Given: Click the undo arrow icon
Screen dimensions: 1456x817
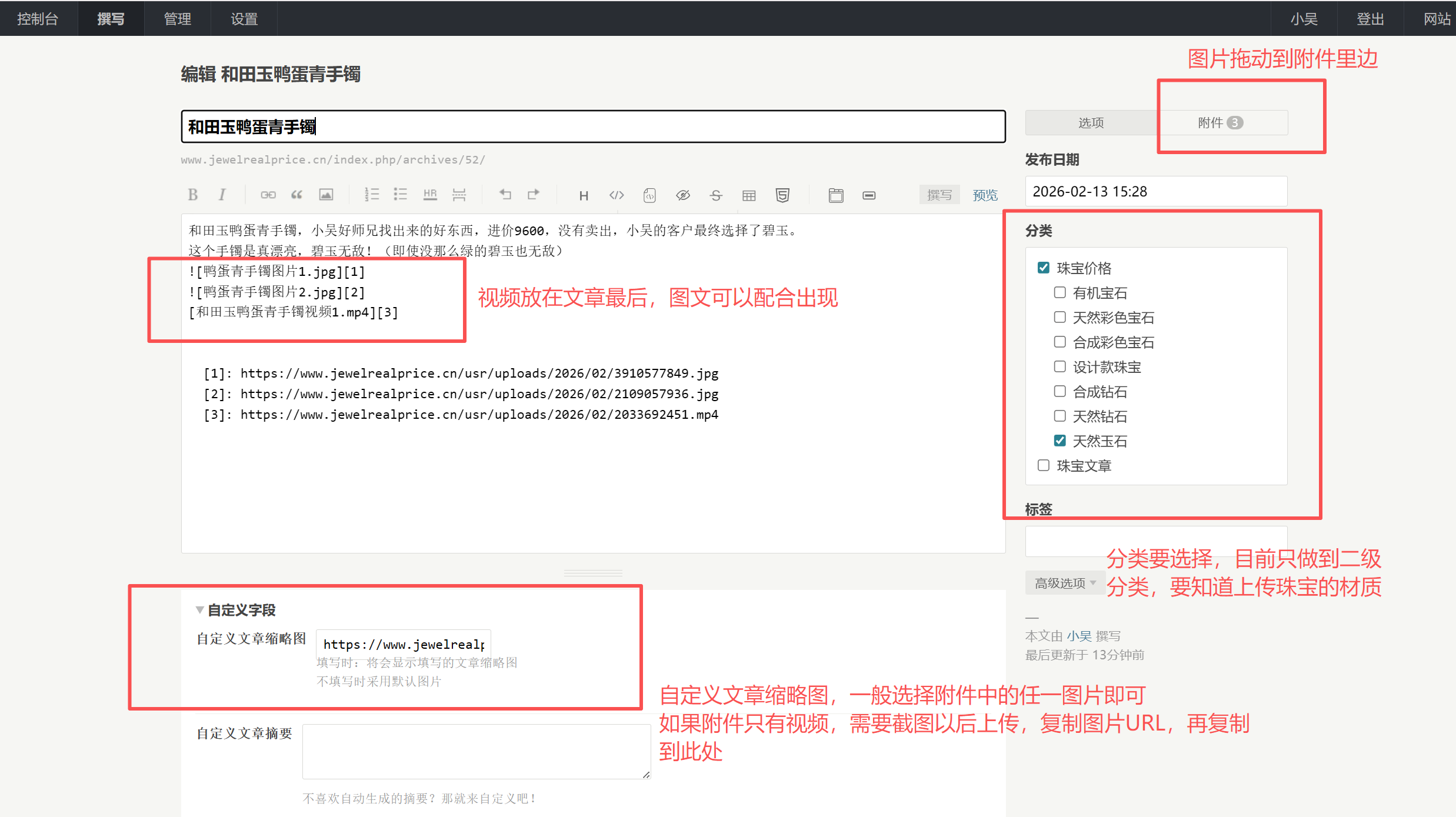Looking at the screenshot, I should [505, 195].
